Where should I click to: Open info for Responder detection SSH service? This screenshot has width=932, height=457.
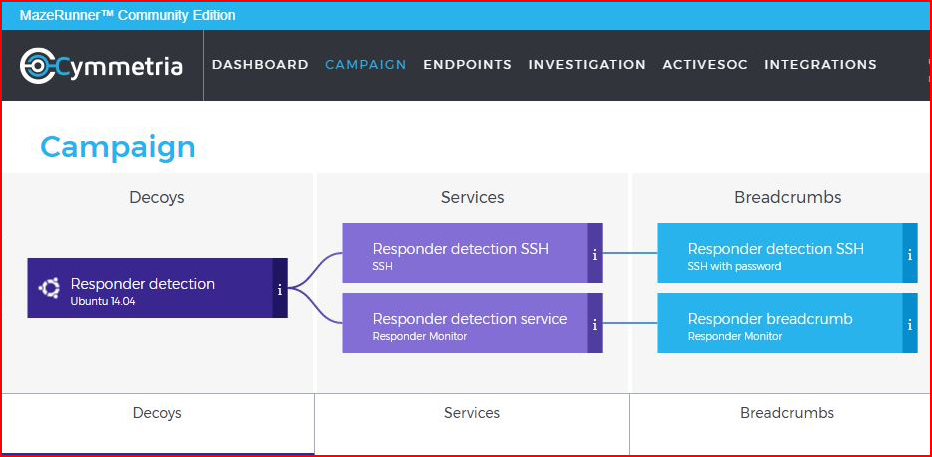click(595, 253)
